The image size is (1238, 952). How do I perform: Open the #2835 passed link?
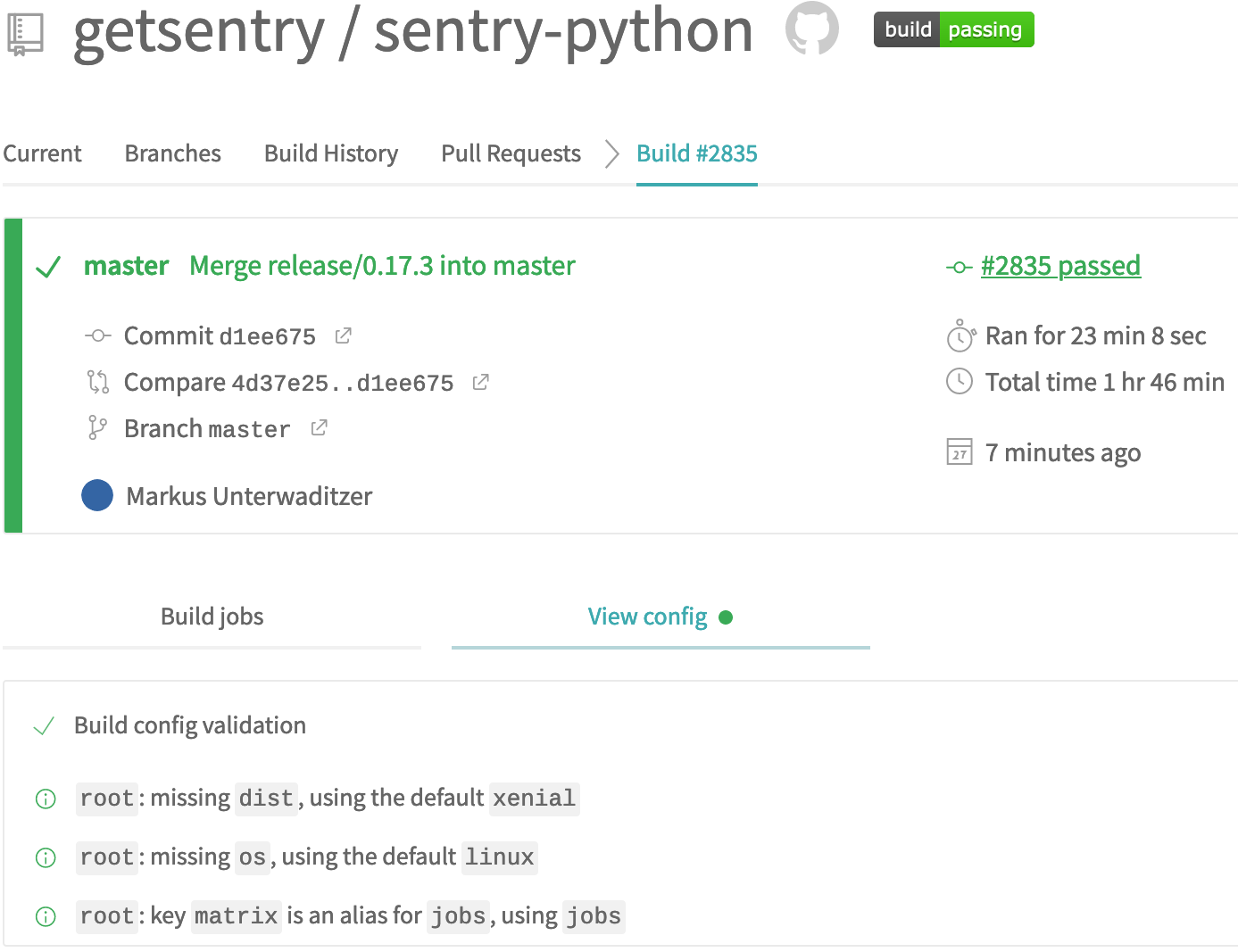point(1060,266)
